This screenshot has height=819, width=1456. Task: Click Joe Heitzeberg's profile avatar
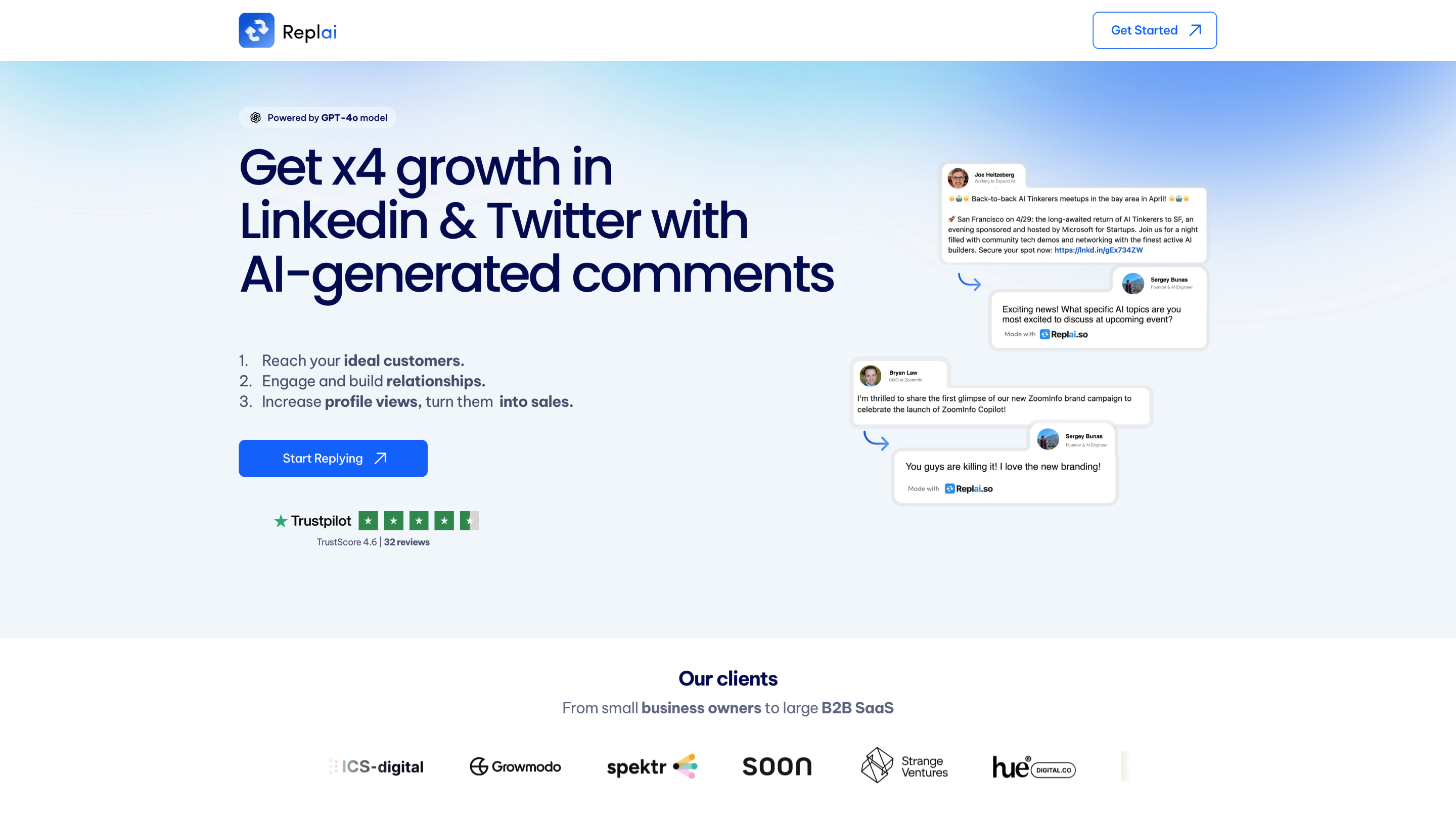coord(958,177)
